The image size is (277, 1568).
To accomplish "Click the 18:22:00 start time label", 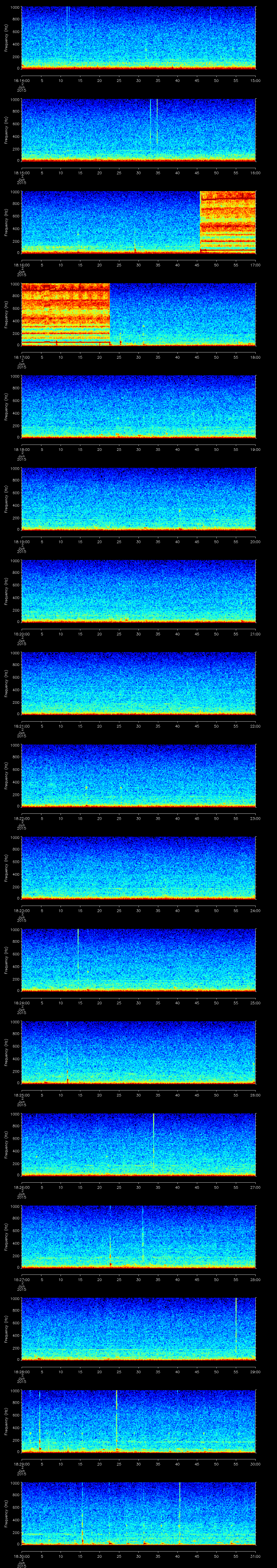I will 21,818.
